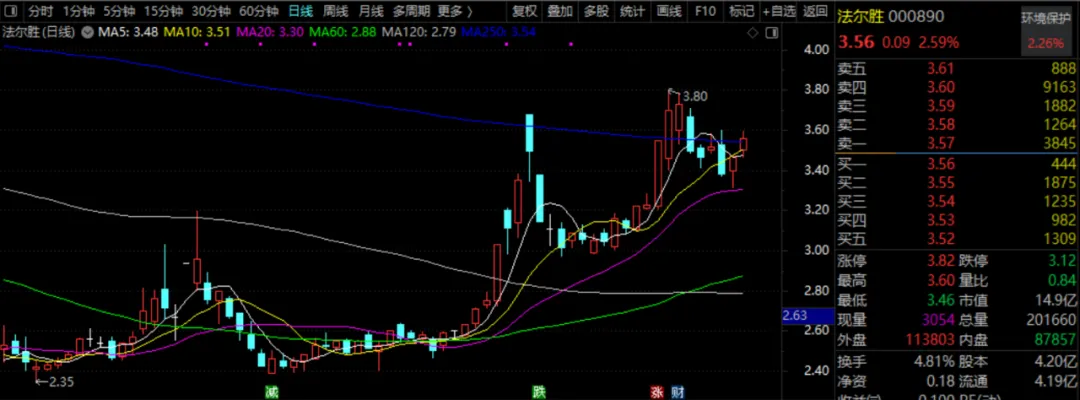Viewport: 1080px width, 400px height.
Task: Click the 总量 201660 value
Action: (x=1052, y=319)
